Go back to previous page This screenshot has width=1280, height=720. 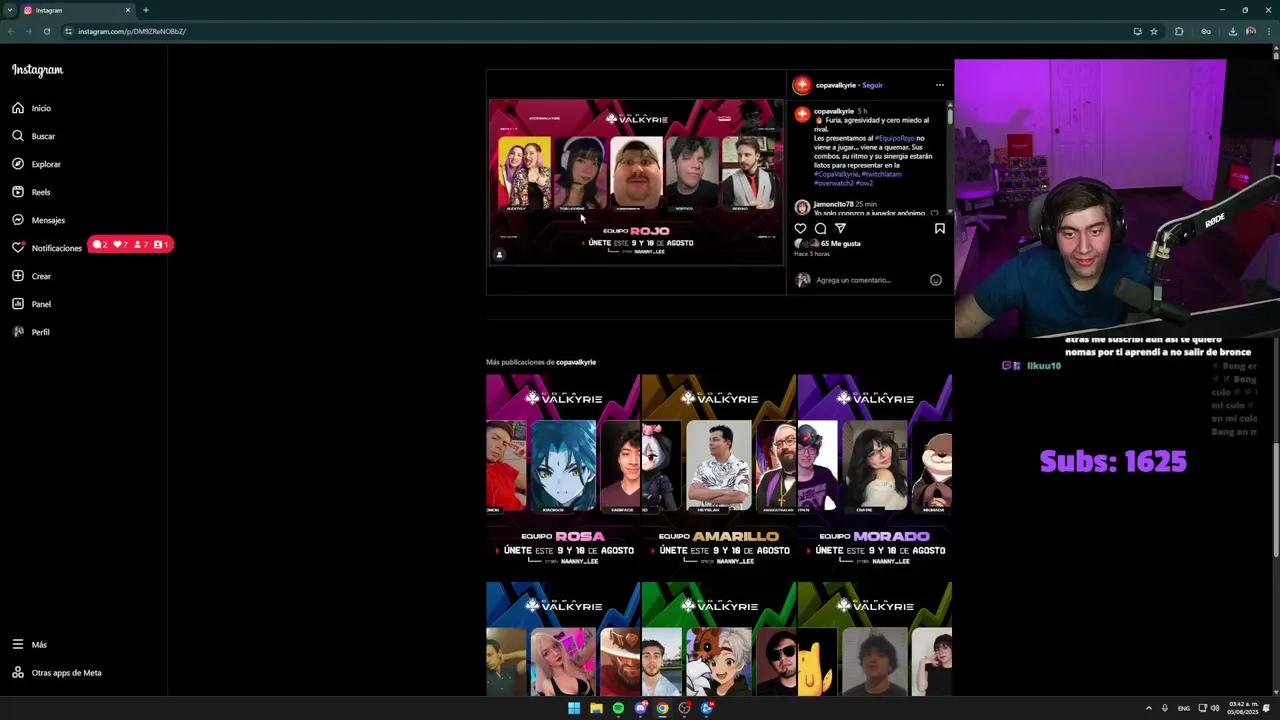point(10,31)
